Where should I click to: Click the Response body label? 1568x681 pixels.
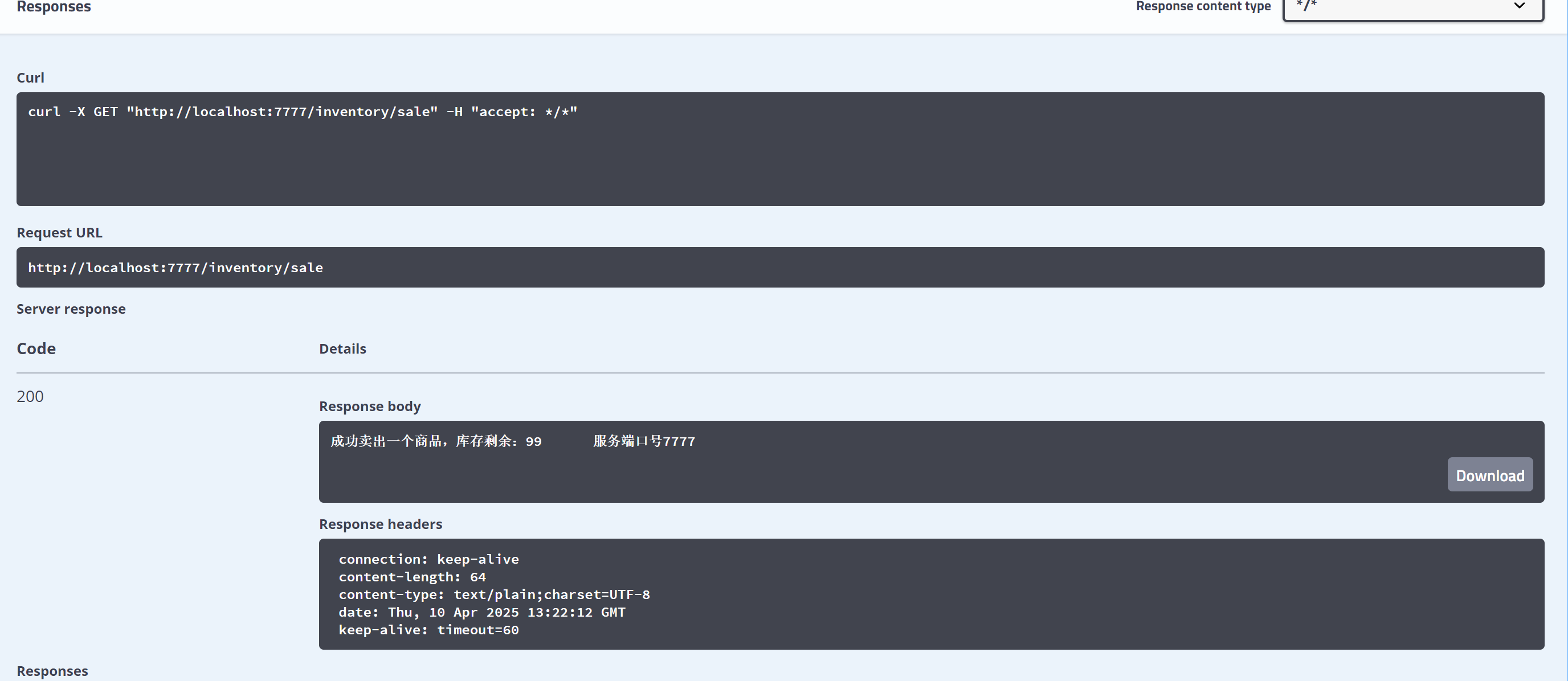(369, 406)
